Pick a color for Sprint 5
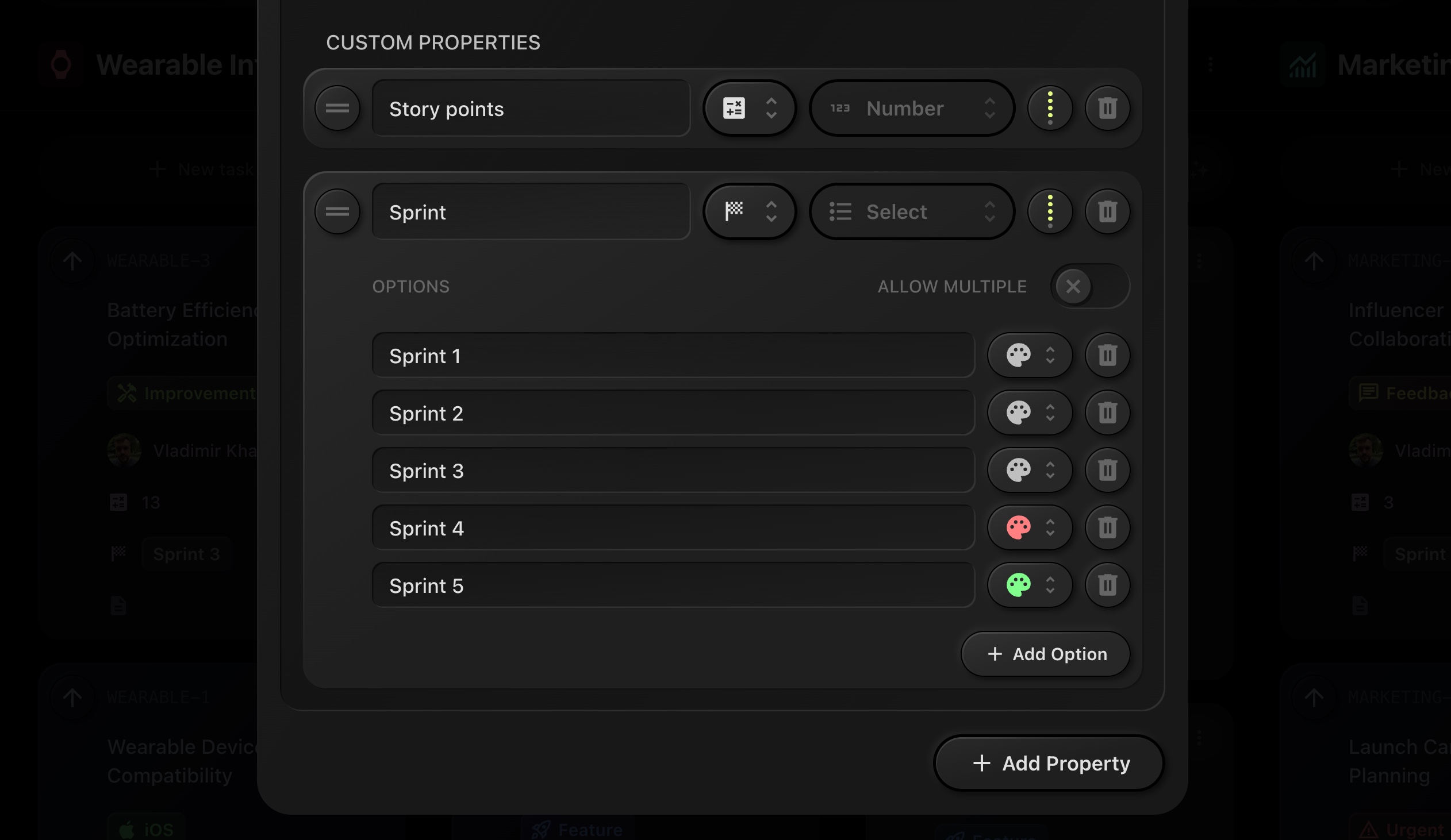The height and width of the screenshot is (840, 1451). coord(1030,585)
